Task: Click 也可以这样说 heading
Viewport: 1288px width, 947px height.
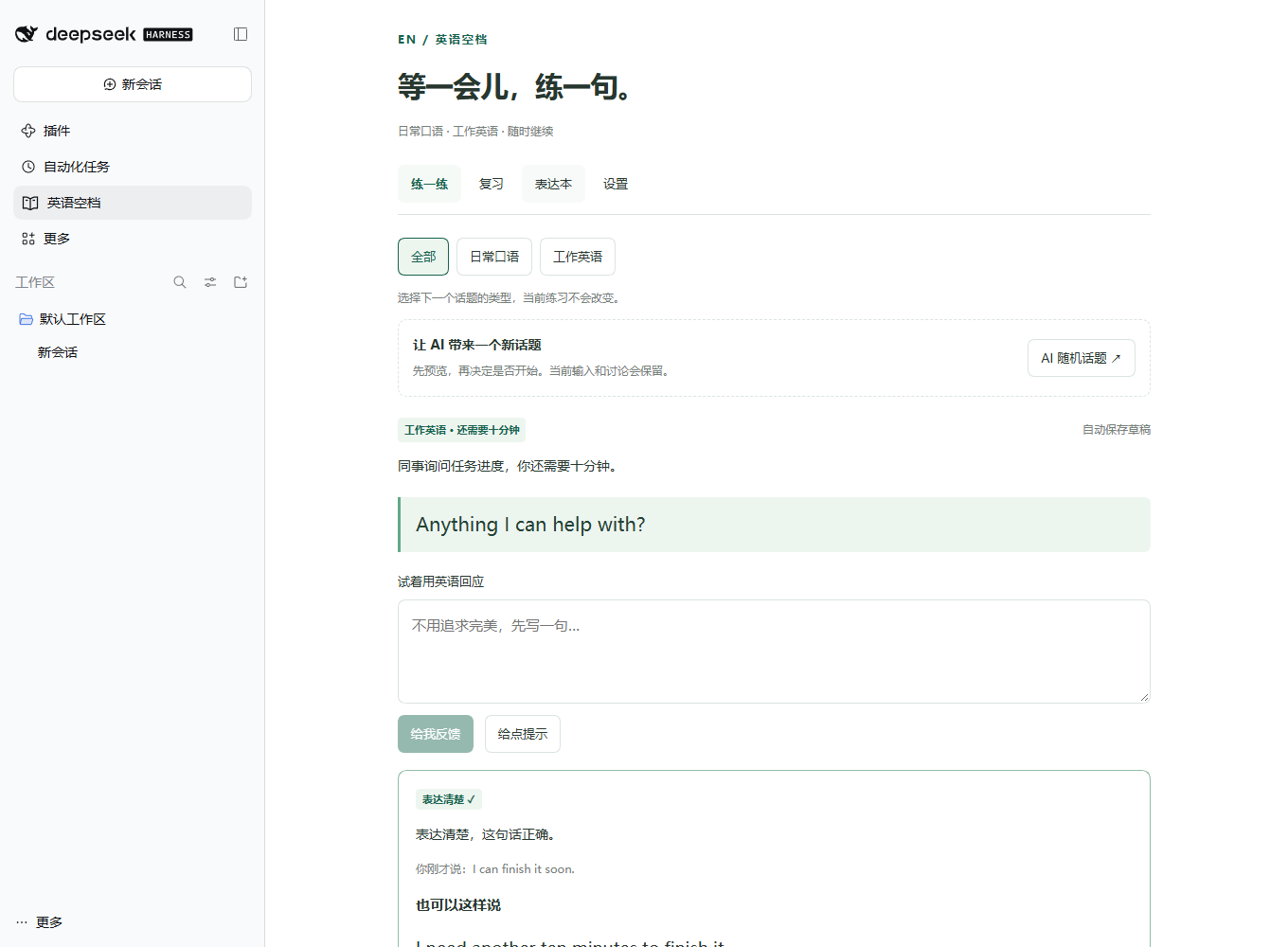Action: tap(458, 905)
